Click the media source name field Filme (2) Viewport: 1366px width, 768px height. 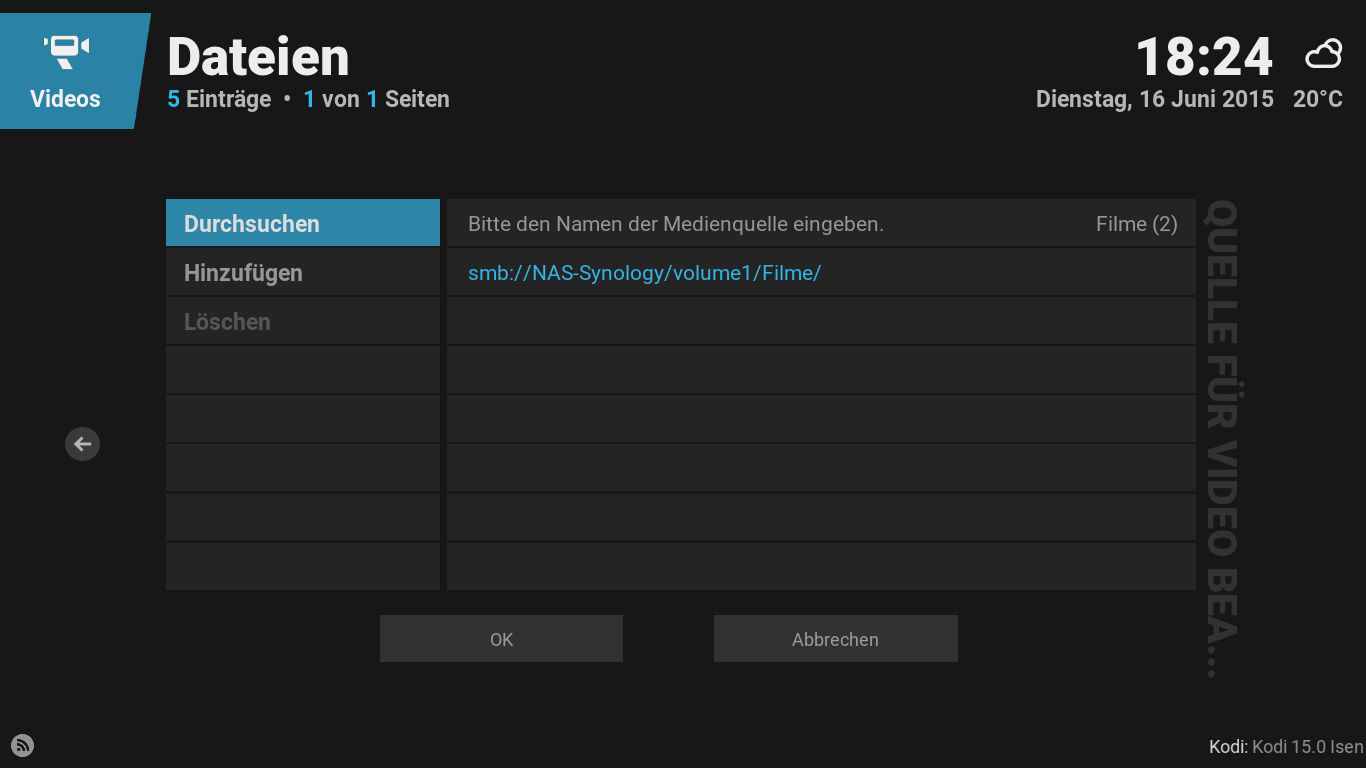[821, 223]
